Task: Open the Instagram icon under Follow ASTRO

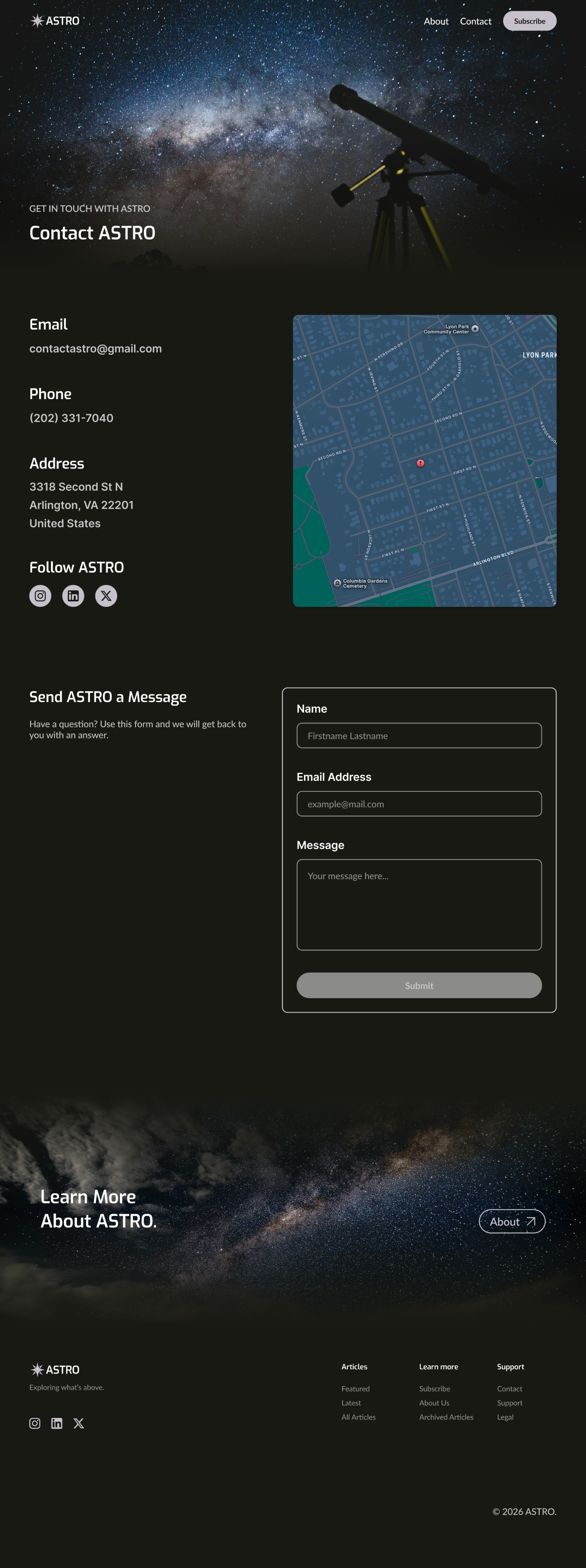Action: [40, 596]
